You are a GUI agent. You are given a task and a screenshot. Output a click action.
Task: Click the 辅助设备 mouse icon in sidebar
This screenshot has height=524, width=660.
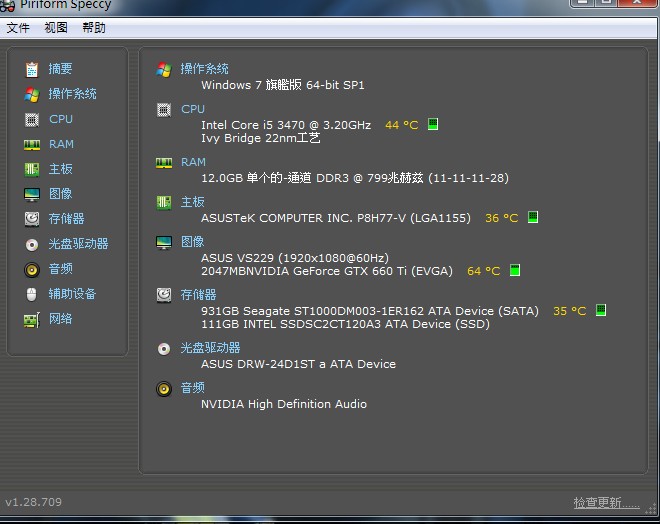click(32, 294)
